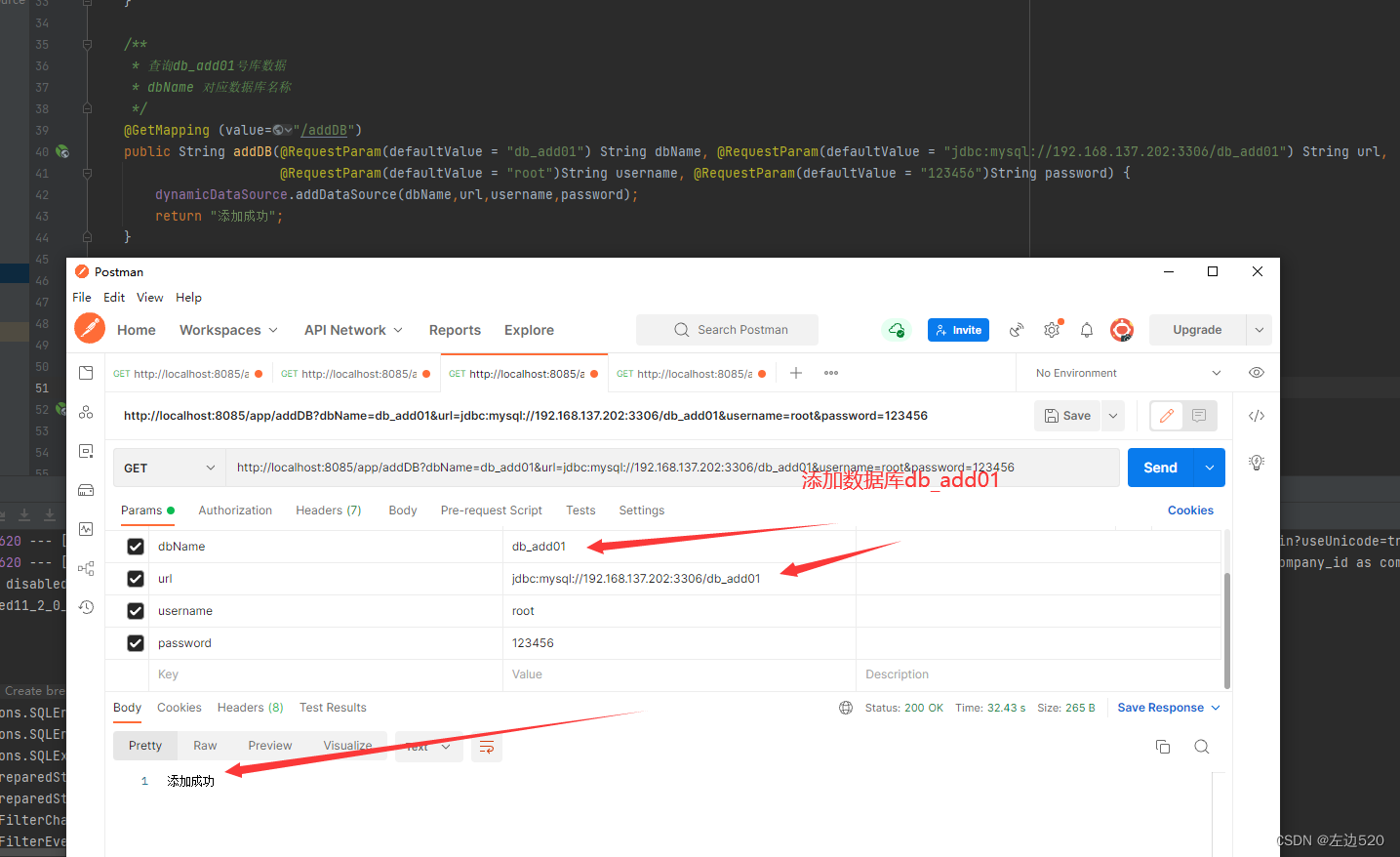Expand the Send button dropdown arrow
This screenshot has height=857, width=1400.
(1210, 468)
